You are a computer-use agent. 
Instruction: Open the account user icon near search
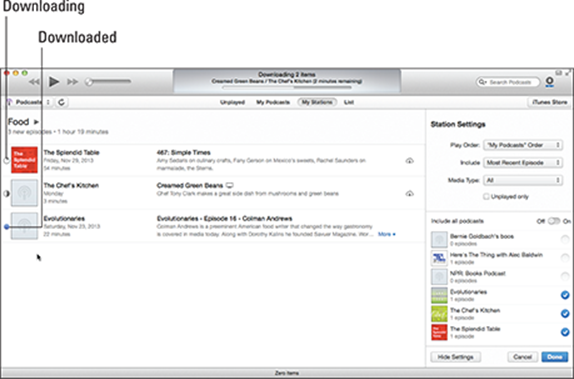[x=549, y=82]
